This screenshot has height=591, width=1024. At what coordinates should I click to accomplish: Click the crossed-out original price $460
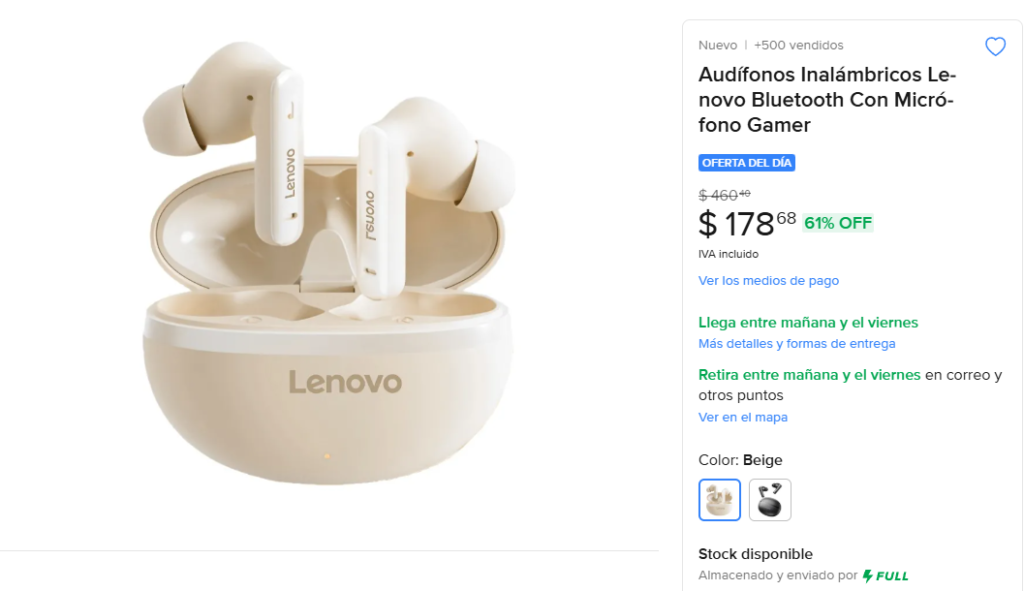click(x=723, y=195)
